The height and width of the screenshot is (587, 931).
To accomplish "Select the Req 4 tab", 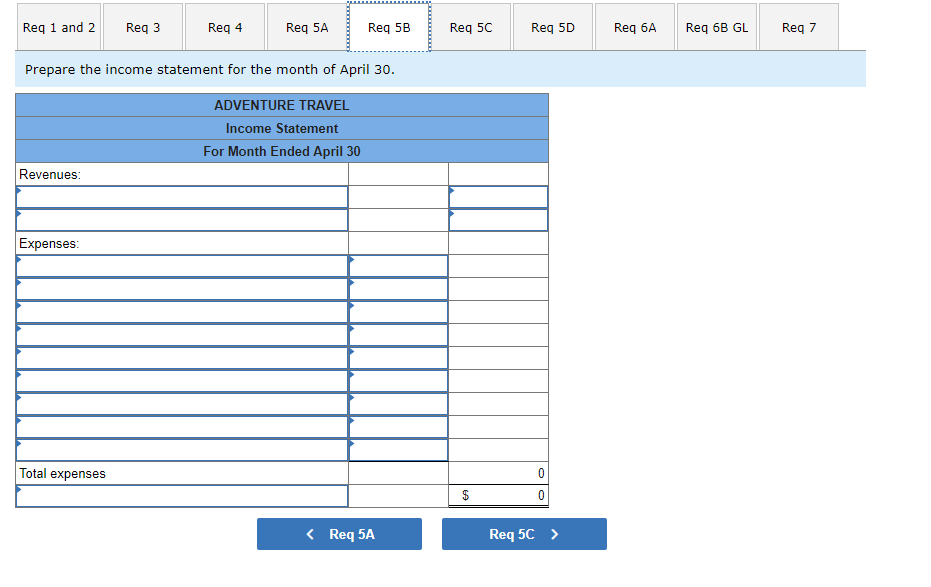I will [x=224, y=27].
